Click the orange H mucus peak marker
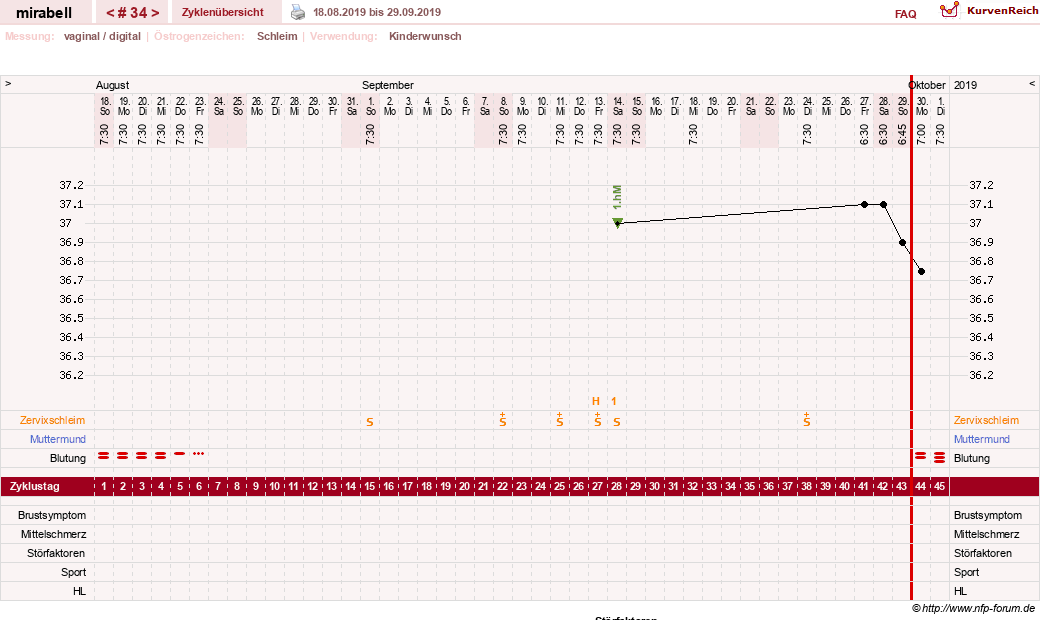The width and height of the screenshot is (1040, 620). (x=596, y=401)
